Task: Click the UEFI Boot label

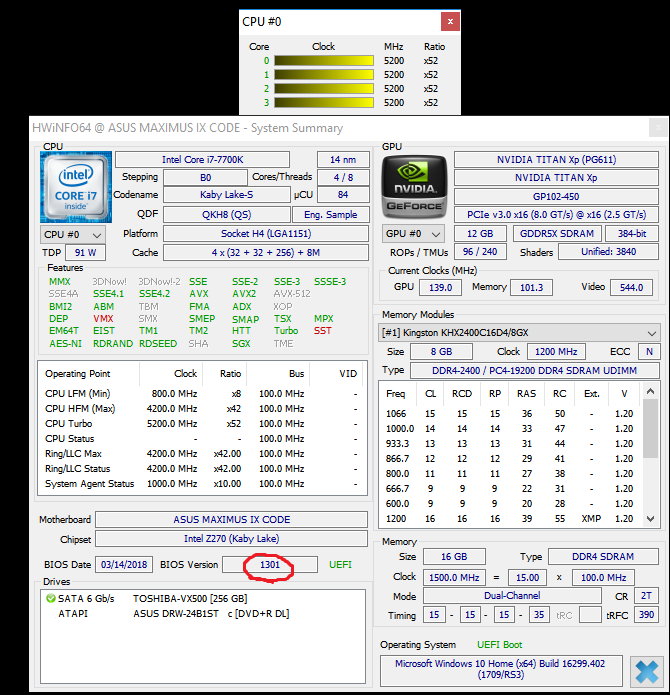Action: tap(499, 644)
